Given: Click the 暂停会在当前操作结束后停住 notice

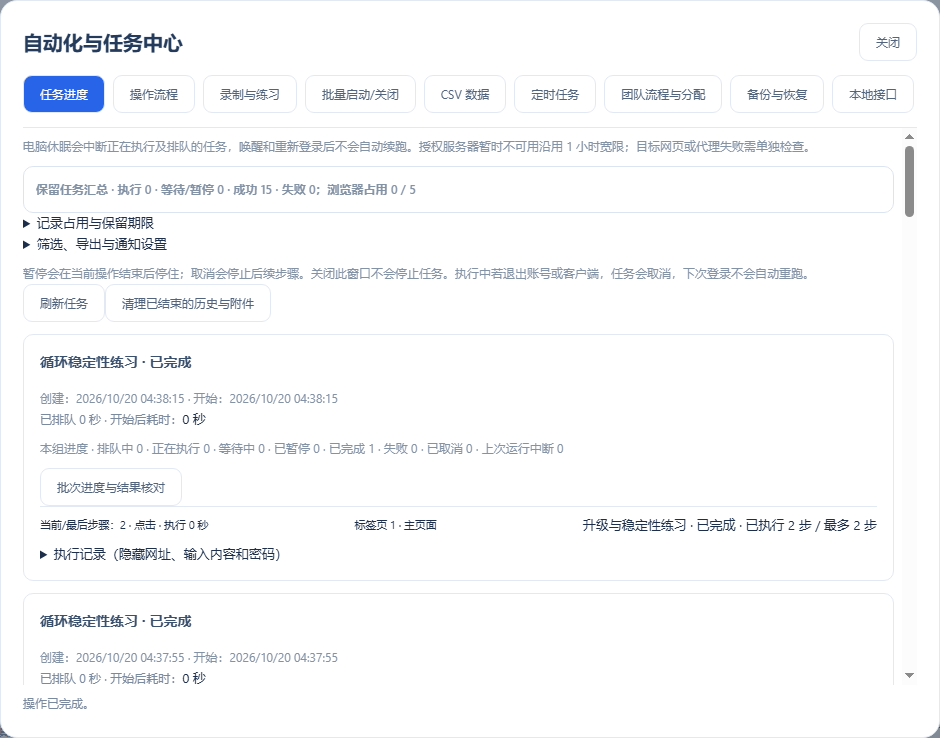Looking at the screenshot, I should 418,274.
